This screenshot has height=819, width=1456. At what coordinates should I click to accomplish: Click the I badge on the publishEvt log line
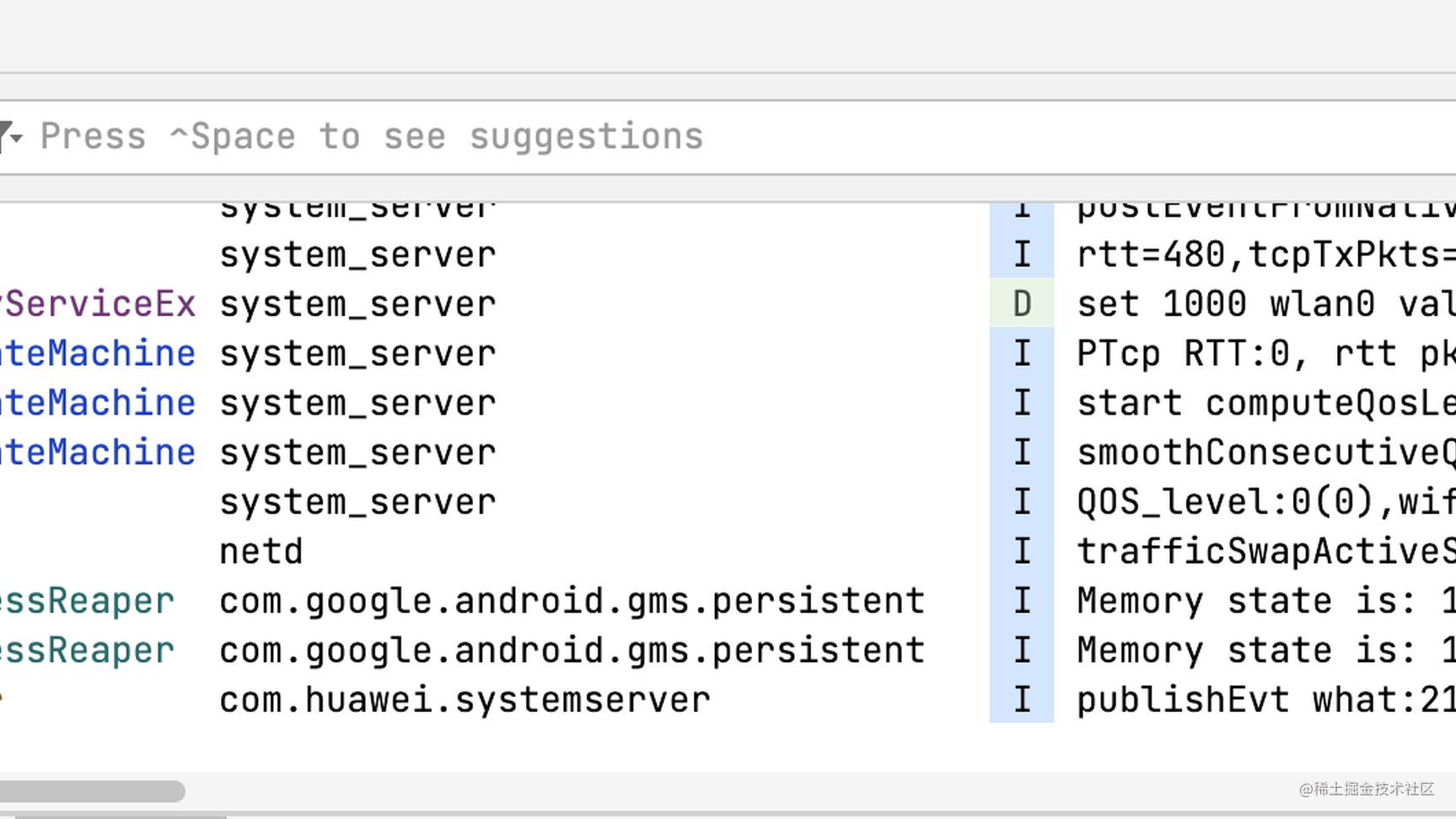(x=1021, y=699)
